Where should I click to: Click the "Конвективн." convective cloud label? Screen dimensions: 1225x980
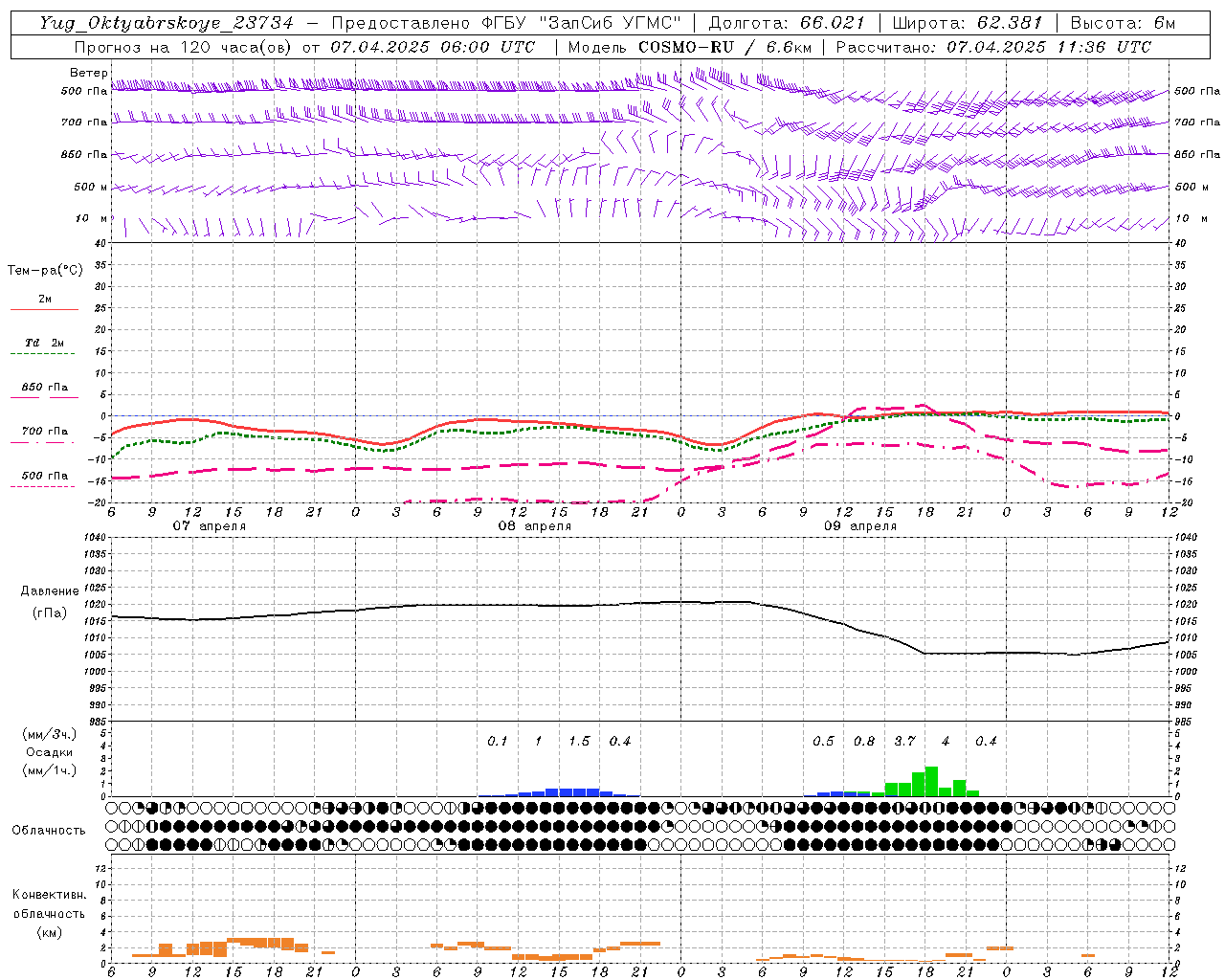[49, 894]
